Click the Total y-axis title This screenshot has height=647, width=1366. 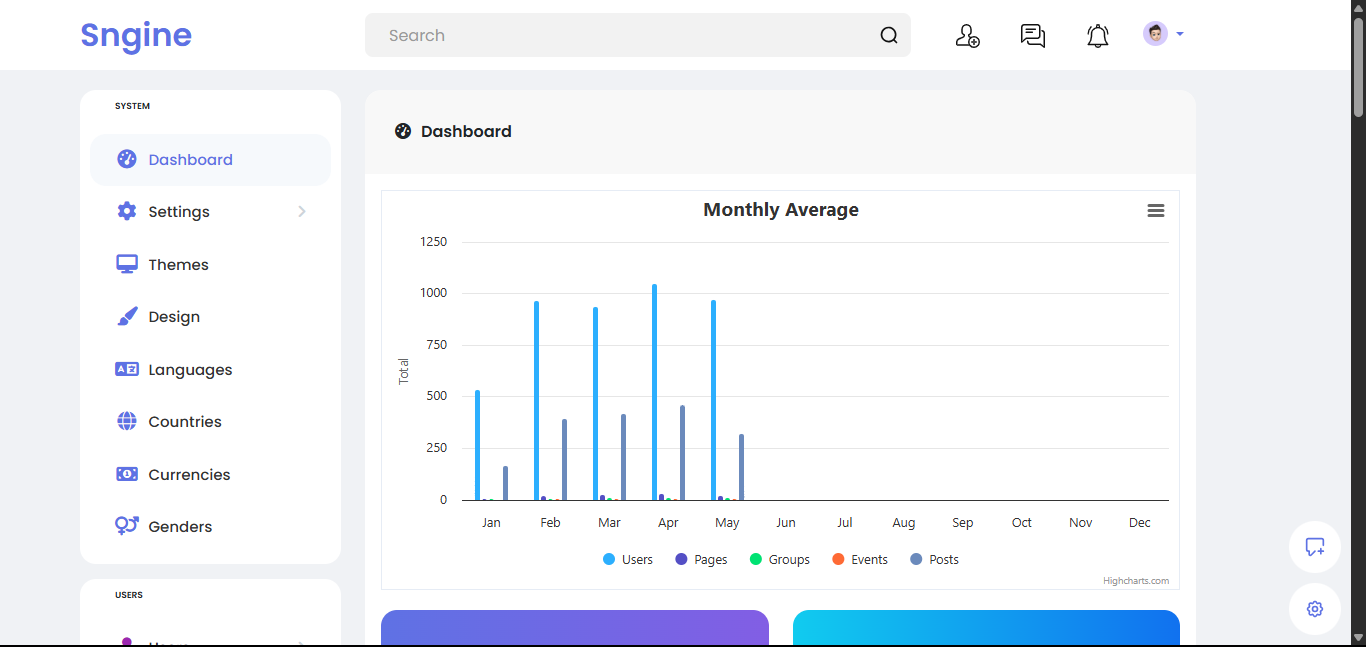[x=404, y=371]
